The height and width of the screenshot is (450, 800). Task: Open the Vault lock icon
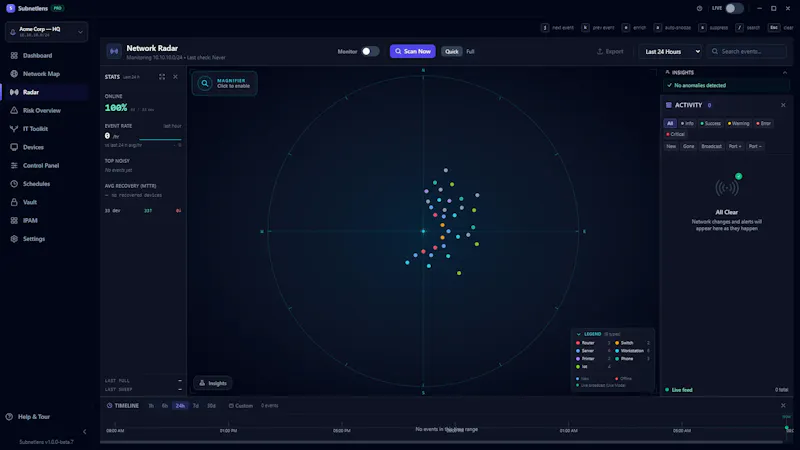click(x=14, y=202)
